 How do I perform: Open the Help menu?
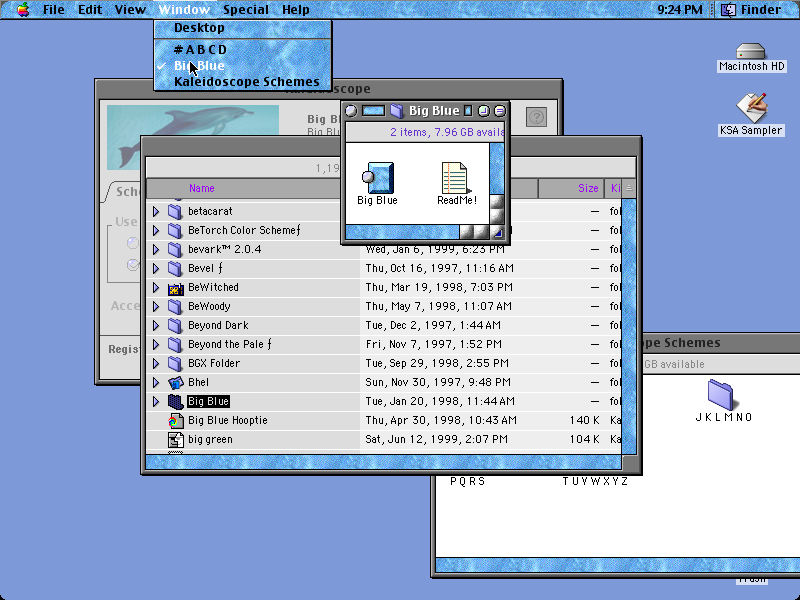click(295, 9)
